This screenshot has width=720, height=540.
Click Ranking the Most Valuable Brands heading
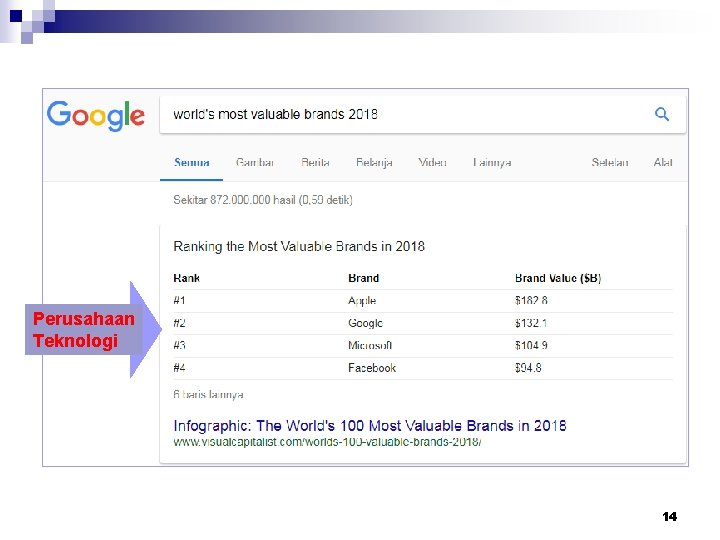[299, 247]
